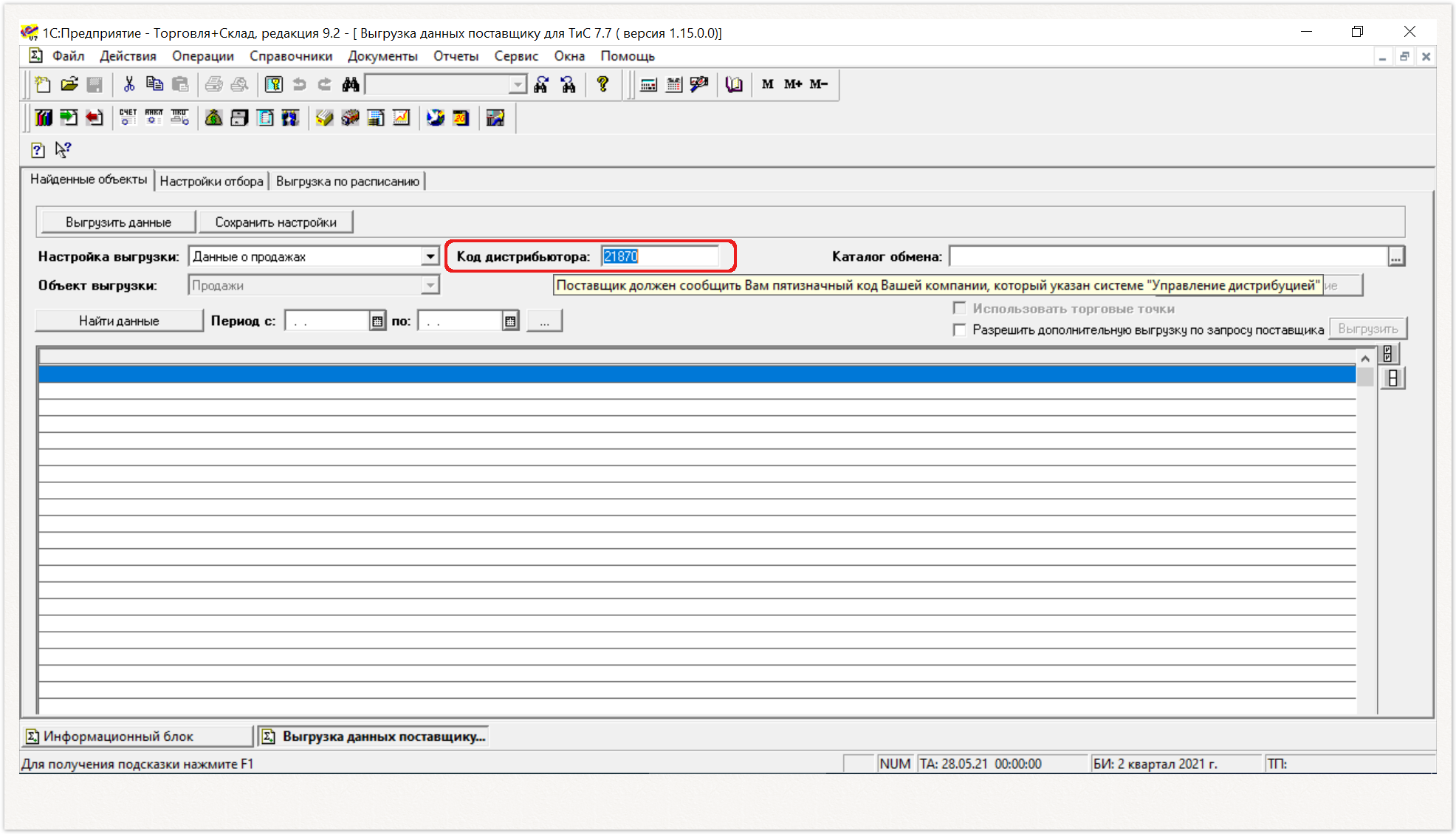Screen dimensions: 1456x834
Task: Open the calendar toolbar icon
Action: pyautogui.click(x=674, y=85)
